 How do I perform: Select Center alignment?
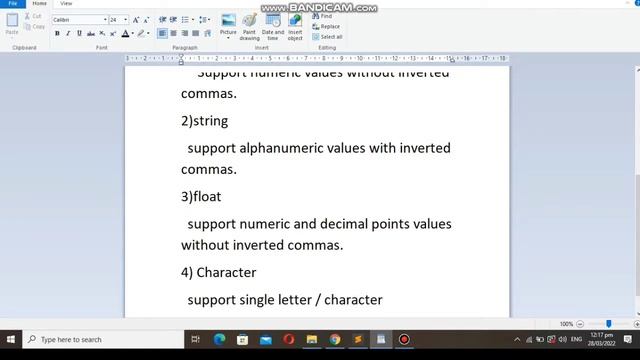(x=173, y=33)
